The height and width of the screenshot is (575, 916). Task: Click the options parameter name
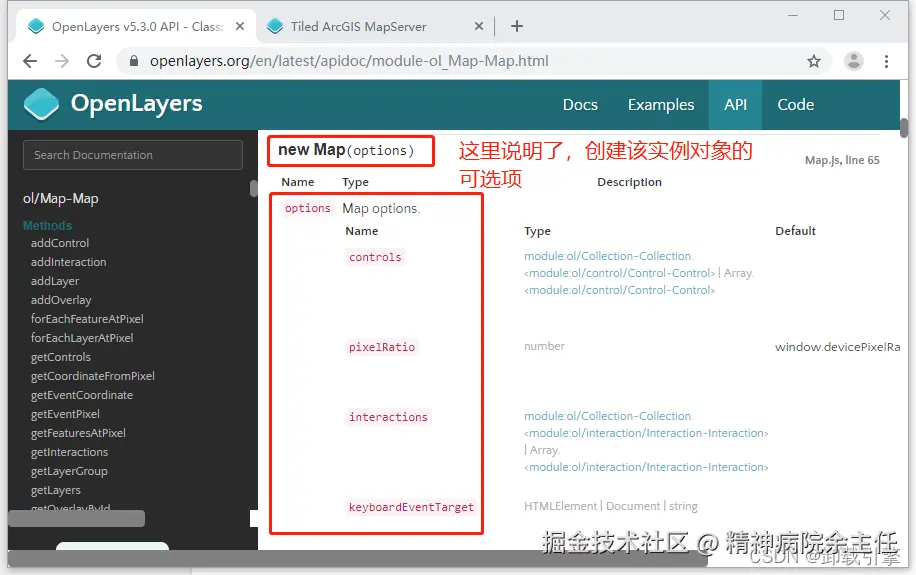[307, 208]
